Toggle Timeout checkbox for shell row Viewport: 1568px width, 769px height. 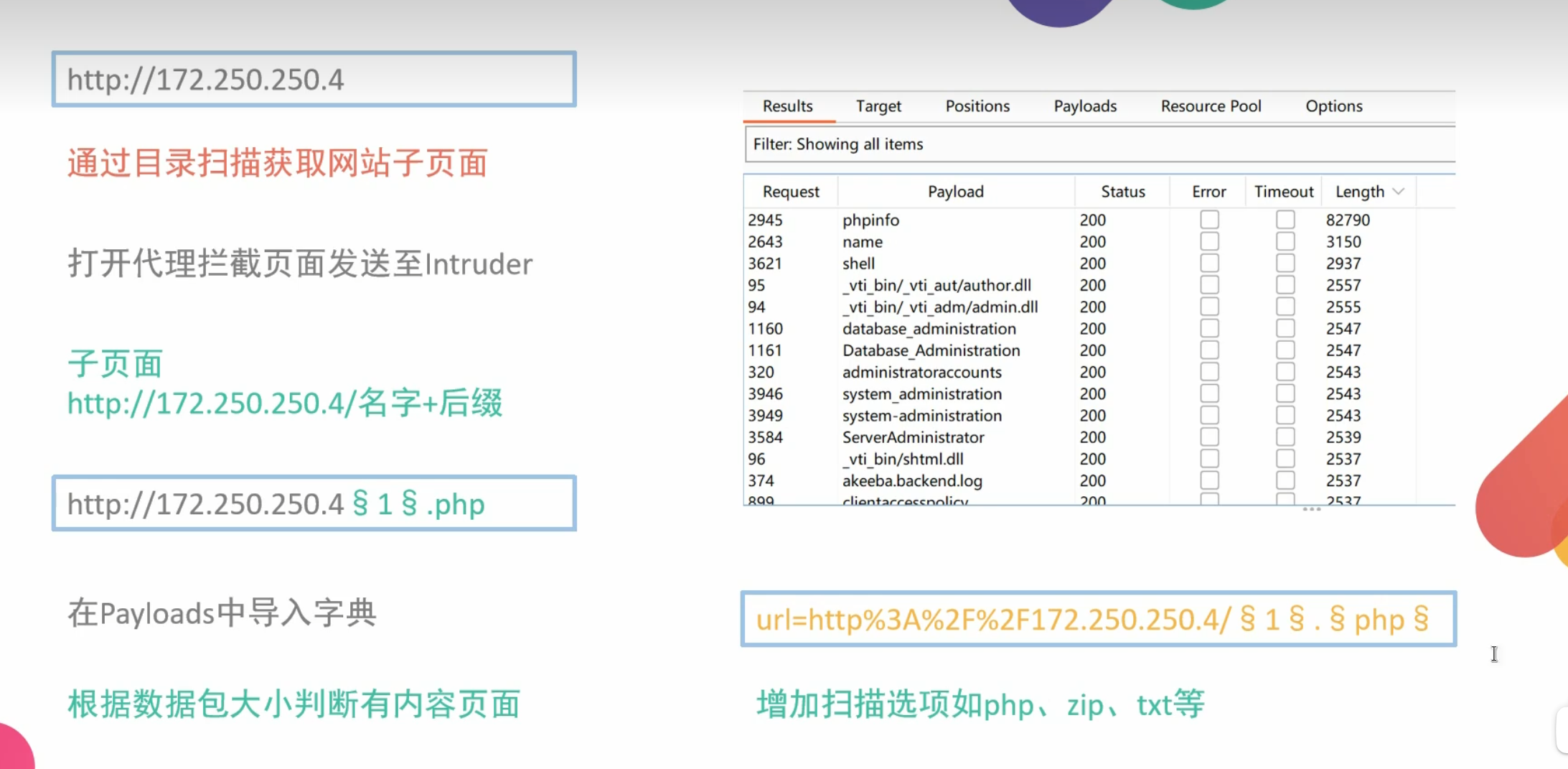[1285, 264]
